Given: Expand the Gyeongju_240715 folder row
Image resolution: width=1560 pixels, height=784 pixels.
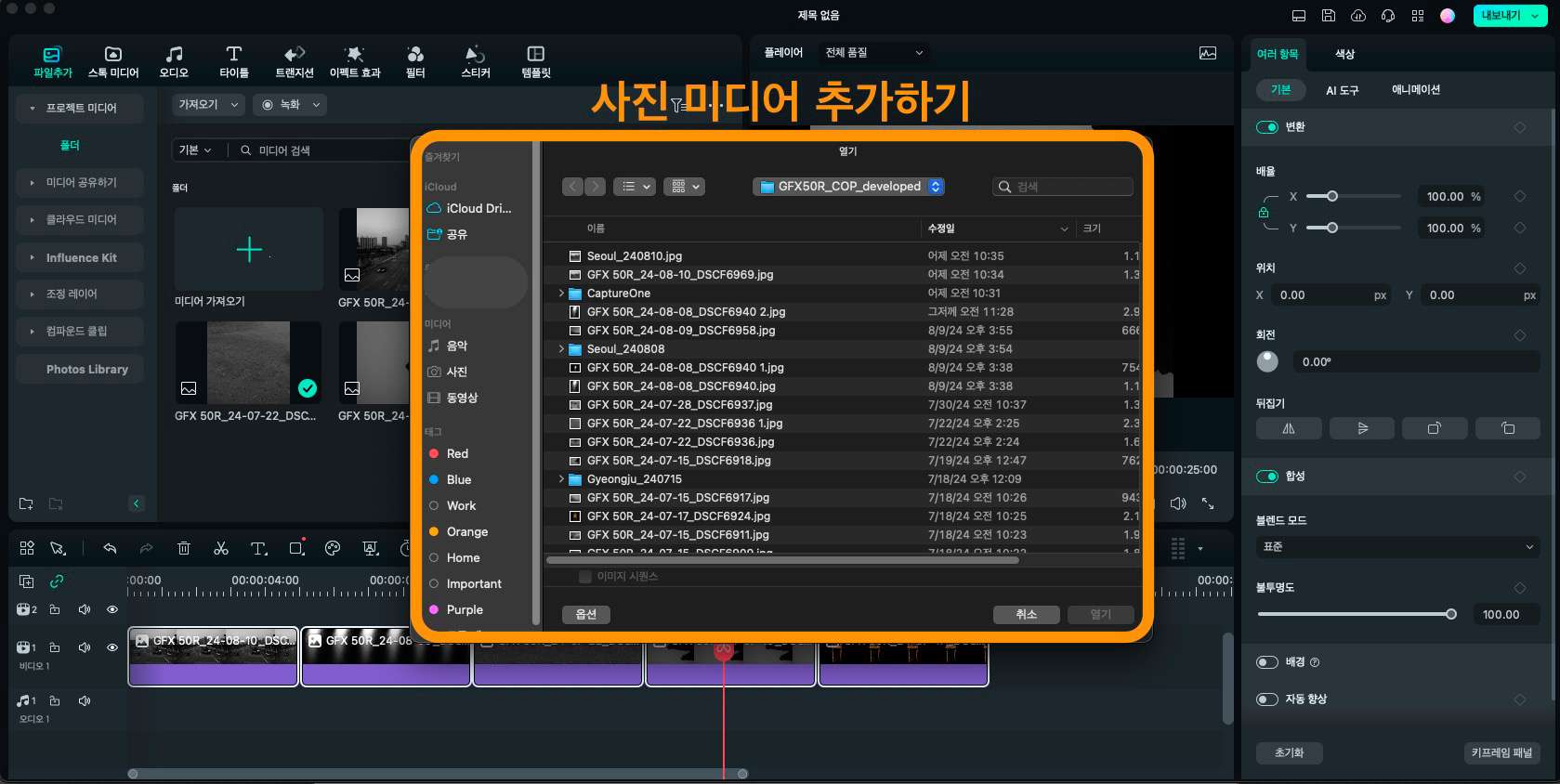Looking at the screenshot, I should (561, 479).
